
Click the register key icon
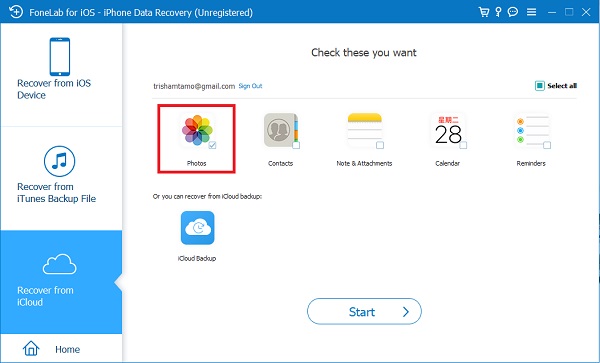coord(498,12)
